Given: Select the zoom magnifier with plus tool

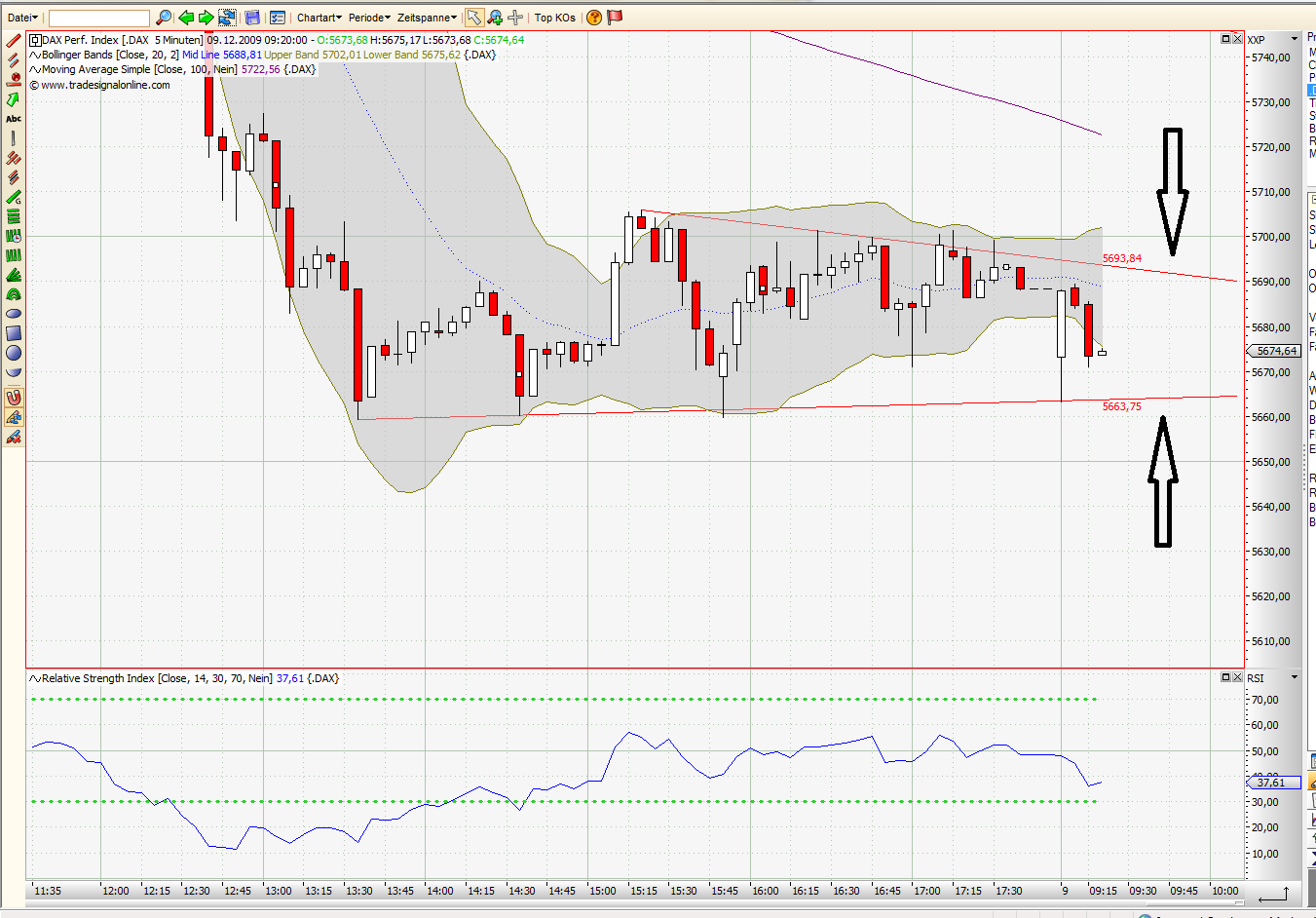Looking at the screenshot, I should click(x=495, y=17).
